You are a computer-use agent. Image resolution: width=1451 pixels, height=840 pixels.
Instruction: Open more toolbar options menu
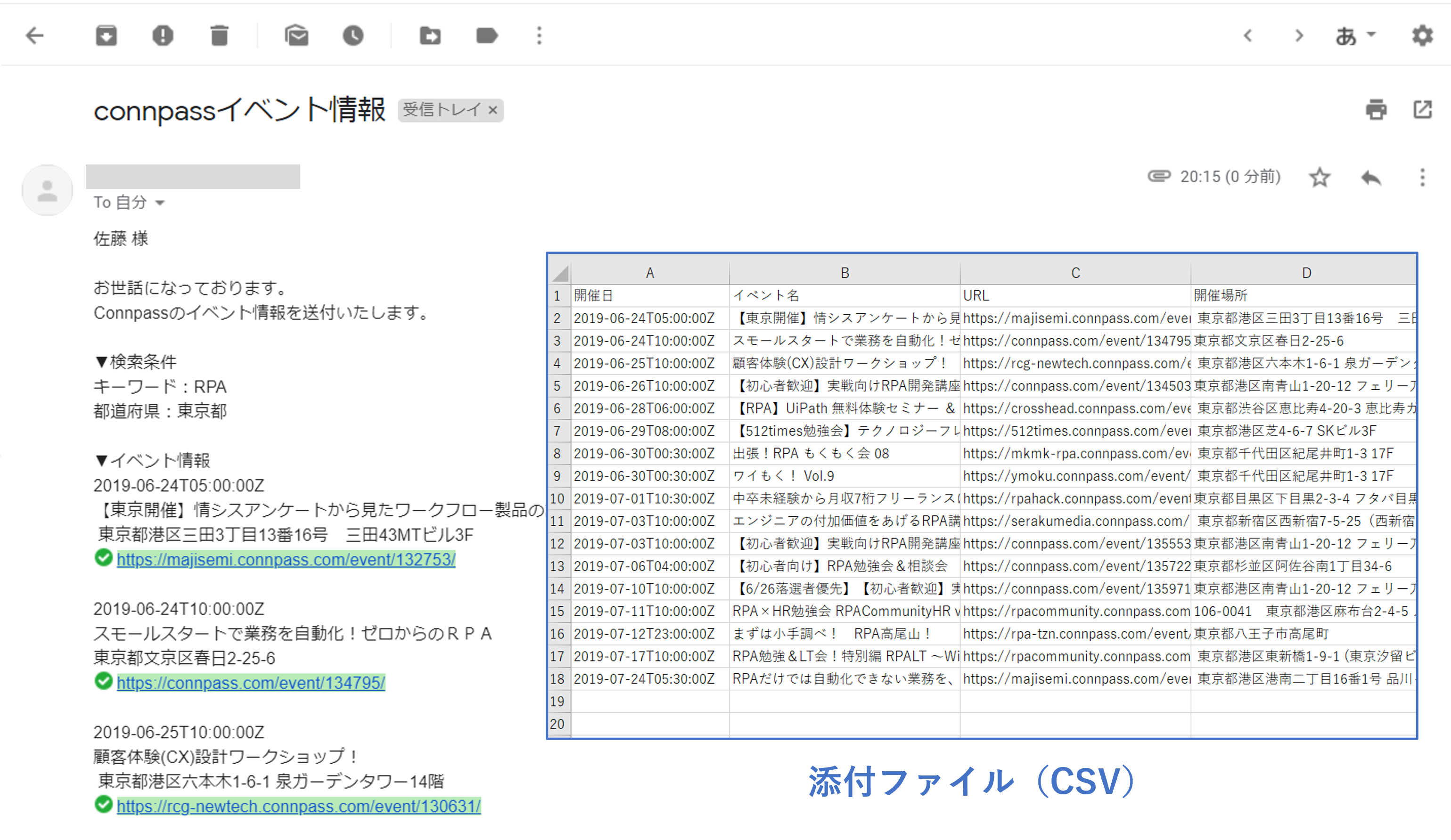pyautogui.click(x=539, y=36)
